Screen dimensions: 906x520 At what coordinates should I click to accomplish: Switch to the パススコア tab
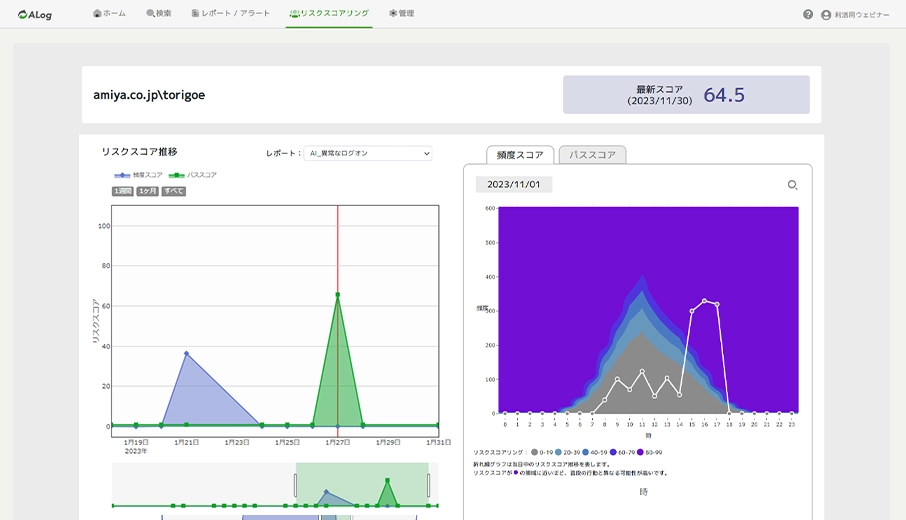(x=592, y=155)
